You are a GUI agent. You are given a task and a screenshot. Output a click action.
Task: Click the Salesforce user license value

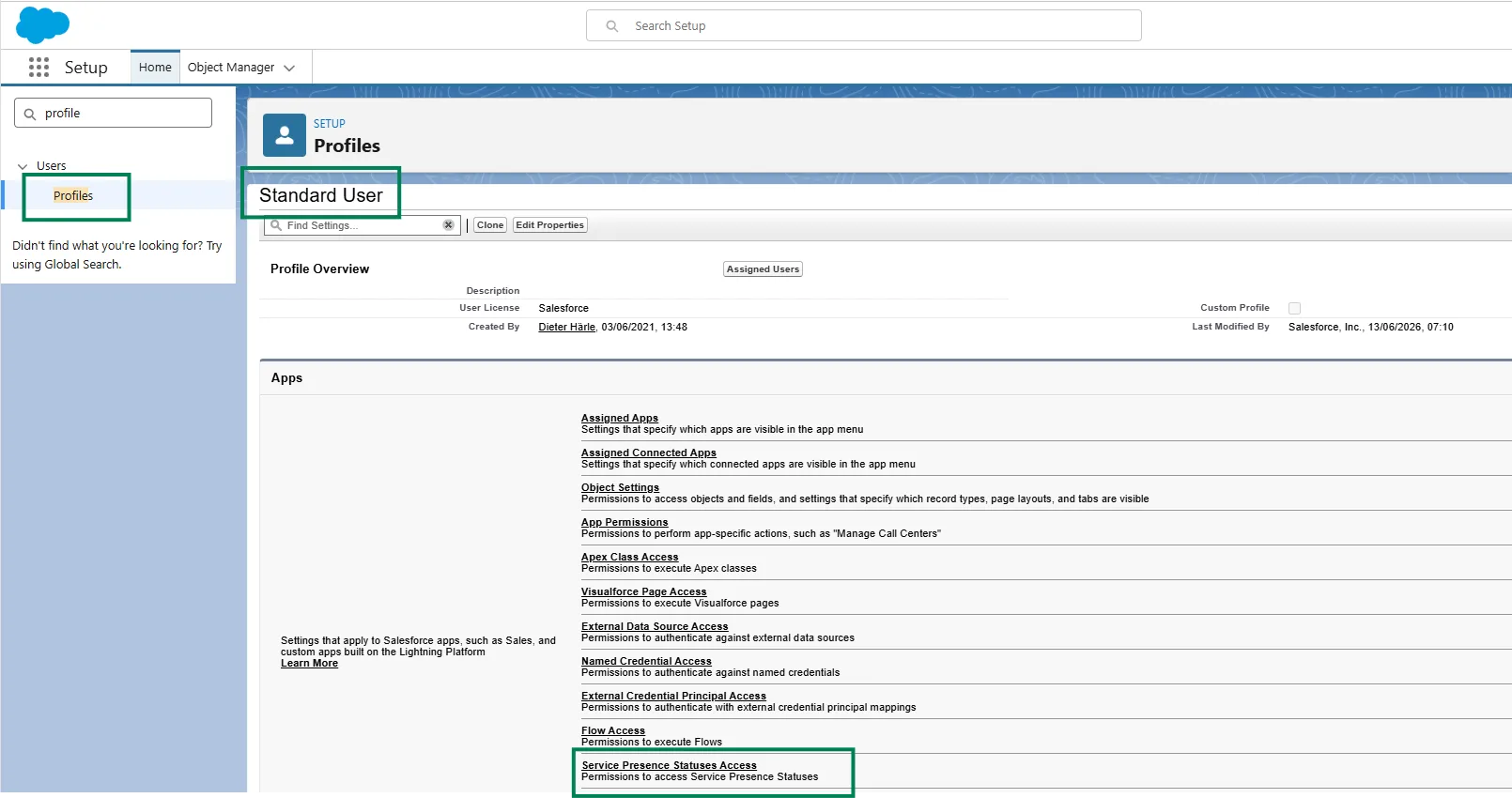563,308
